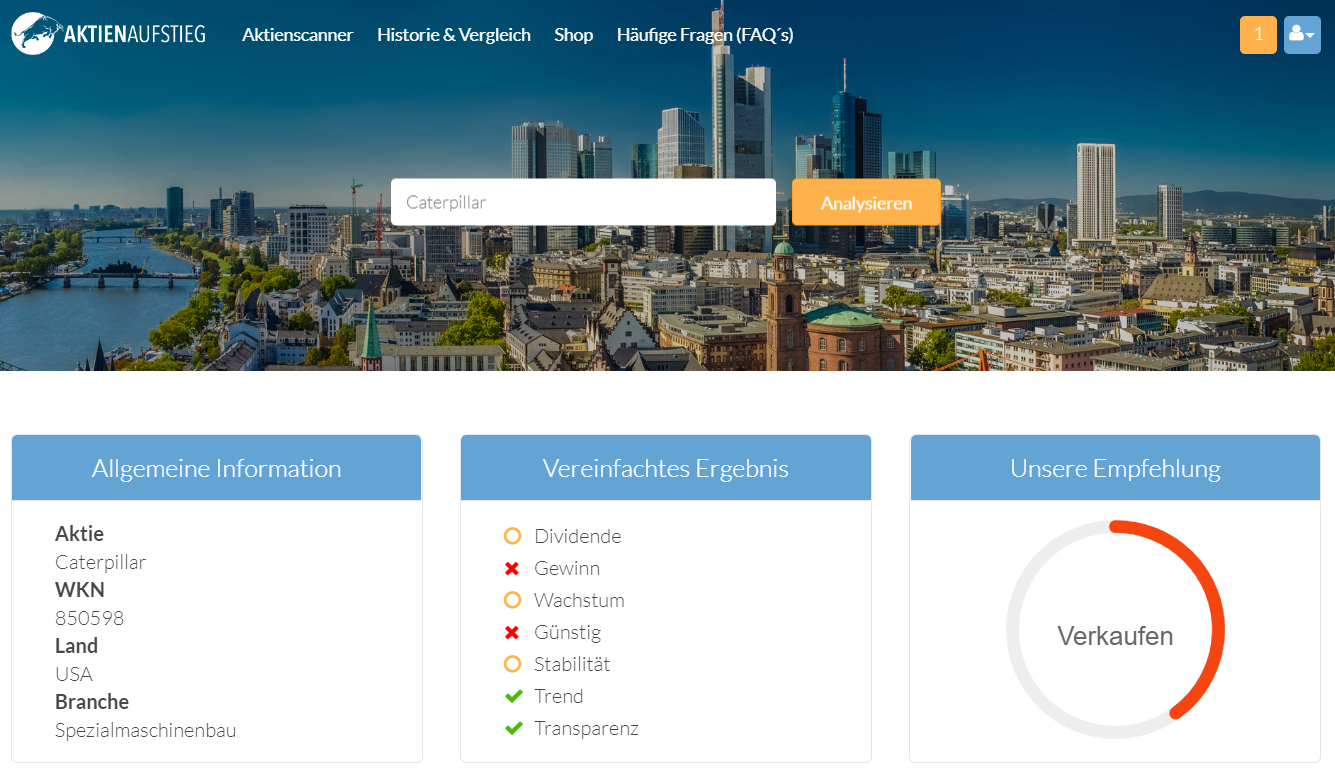This screenshot has height=778, width=1335.
Task: Click the Dividende result label
Action: click(x=578, y=536)
